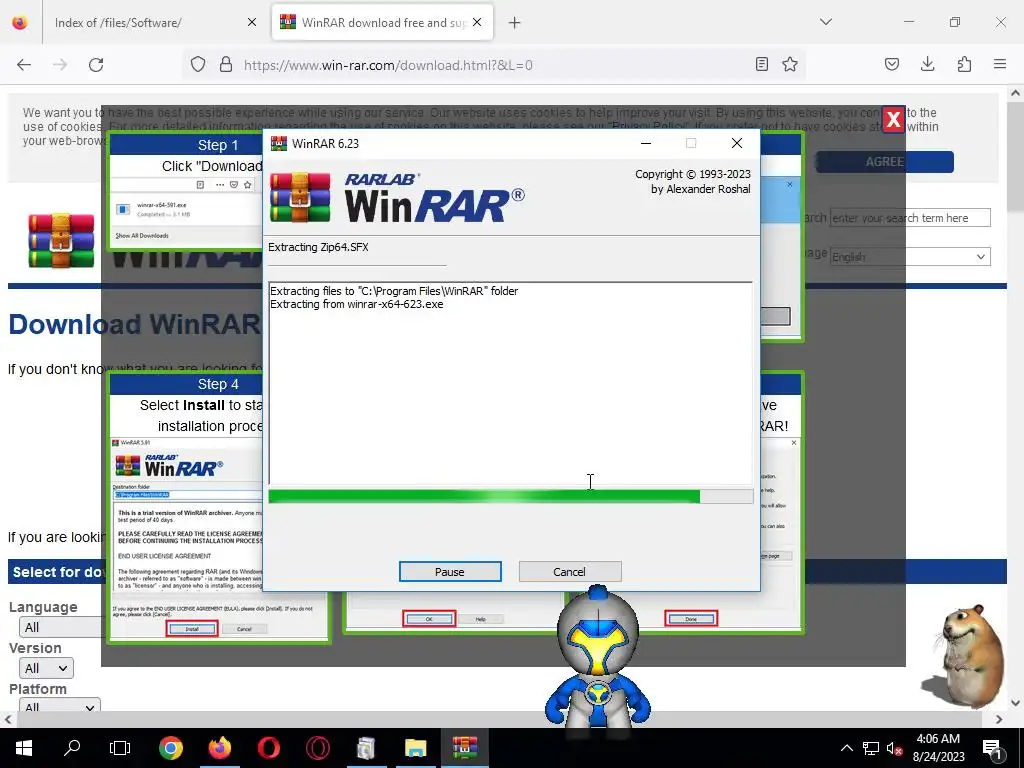Cancel the WinRAR installation
The image size is (1024, 768).
tap(569, 571)
